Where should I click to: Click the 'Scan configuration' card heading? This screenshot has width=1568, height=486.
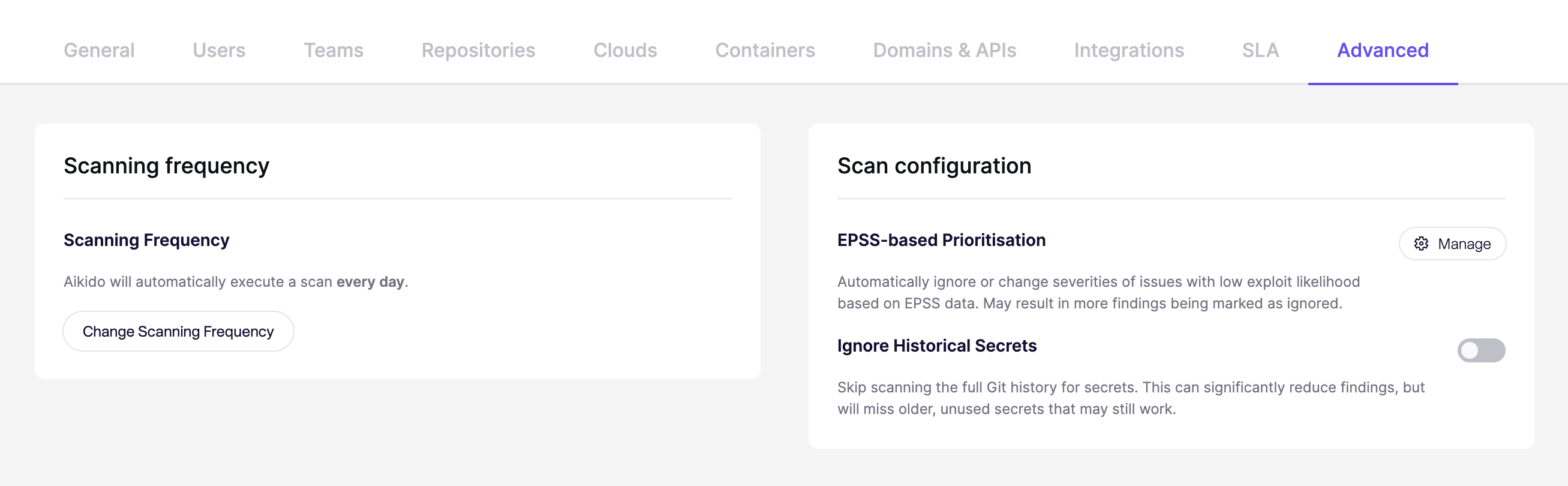coord(935,166)
